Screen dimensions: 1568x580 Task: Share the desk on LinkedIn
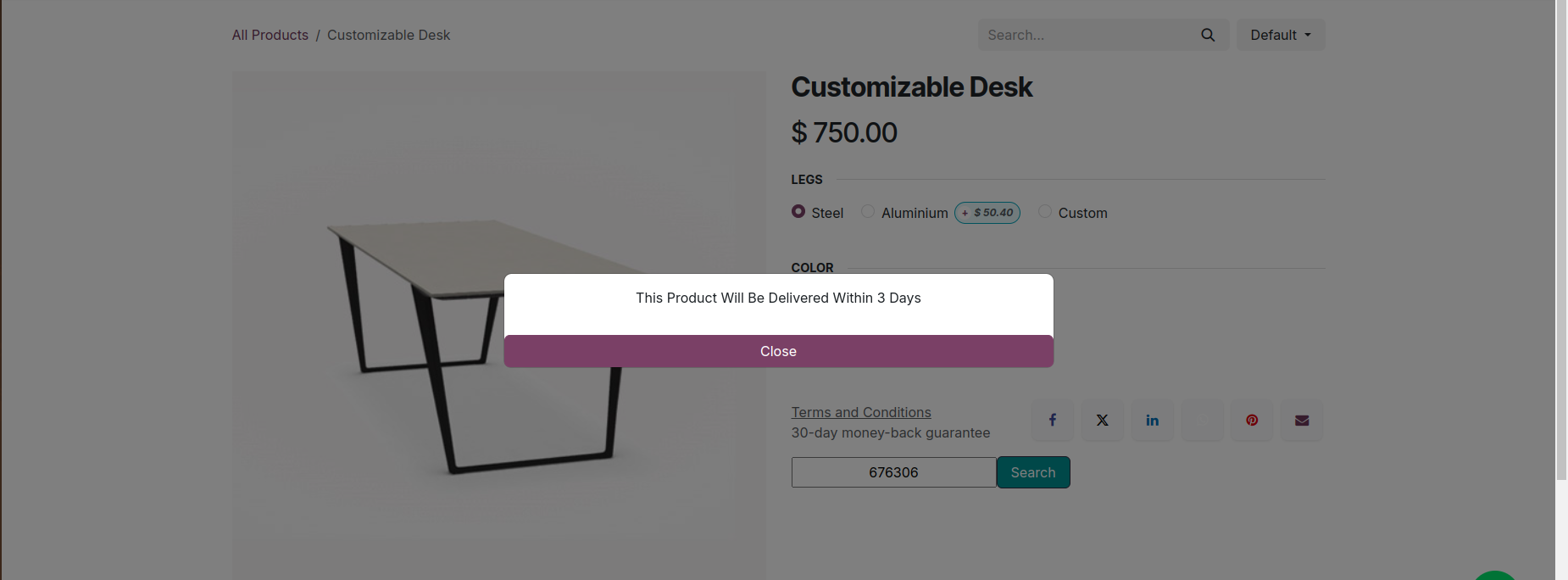[1152, 421]
